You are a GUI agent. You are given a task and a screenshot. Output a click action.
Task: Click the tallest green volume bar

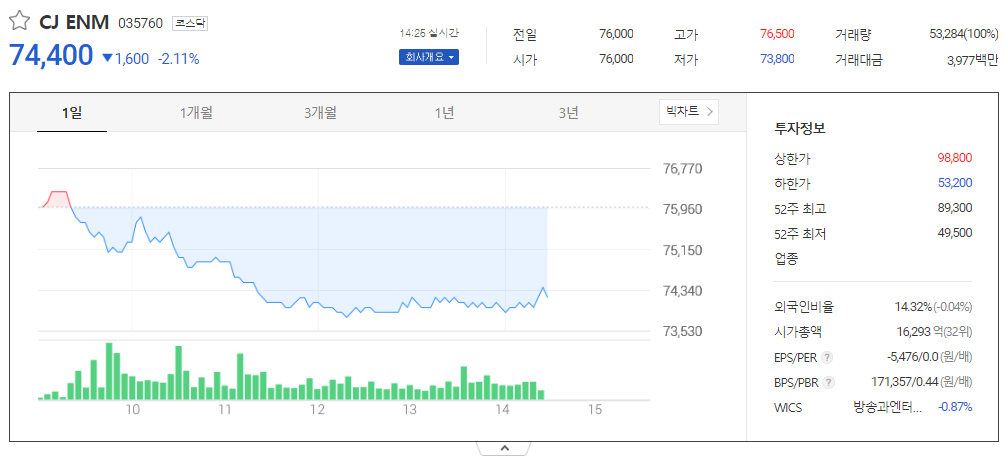click(x=109, y=371)
